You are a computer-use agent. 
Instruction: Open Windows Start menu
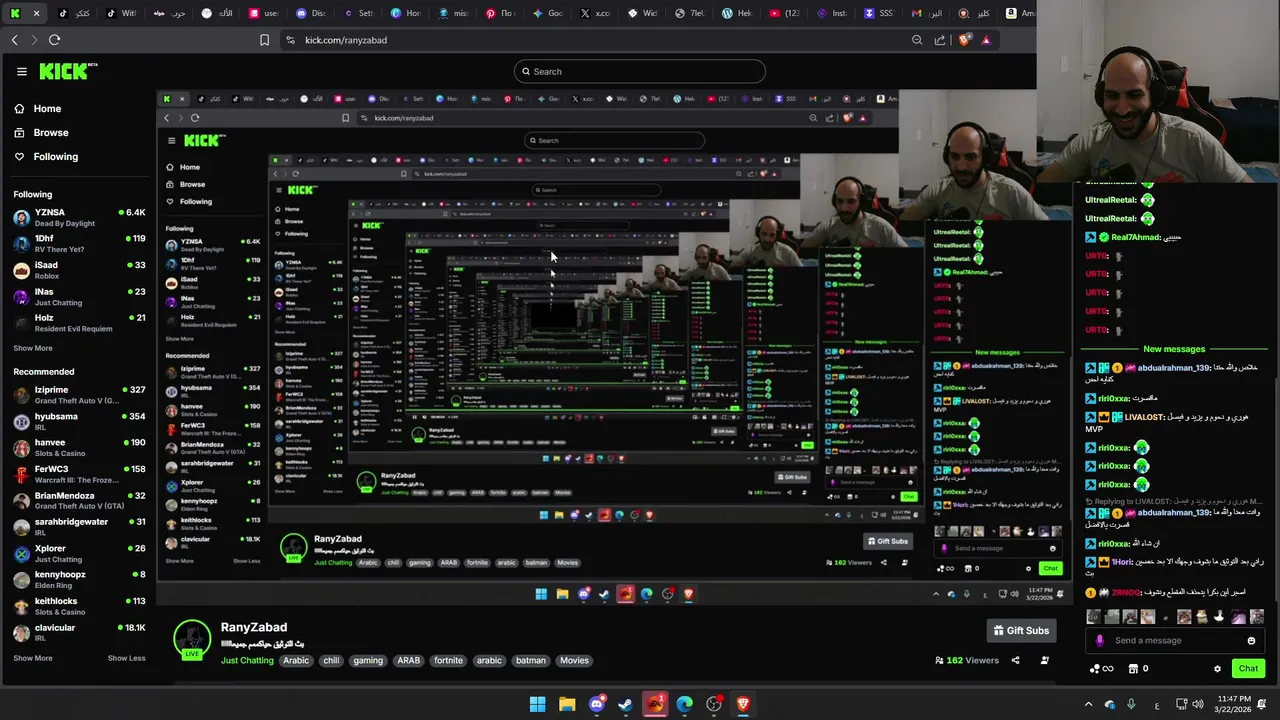pos(538,705)
